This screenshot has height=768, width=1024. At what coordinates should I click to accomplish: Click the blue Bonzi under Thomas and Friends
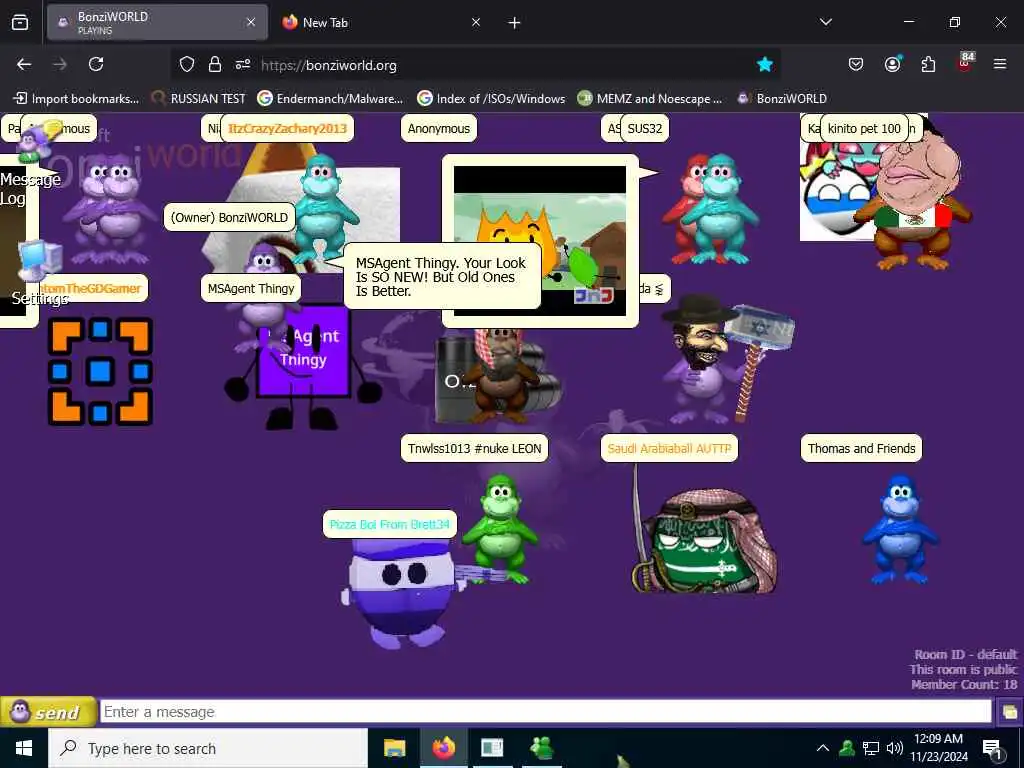tap(901, 529)
